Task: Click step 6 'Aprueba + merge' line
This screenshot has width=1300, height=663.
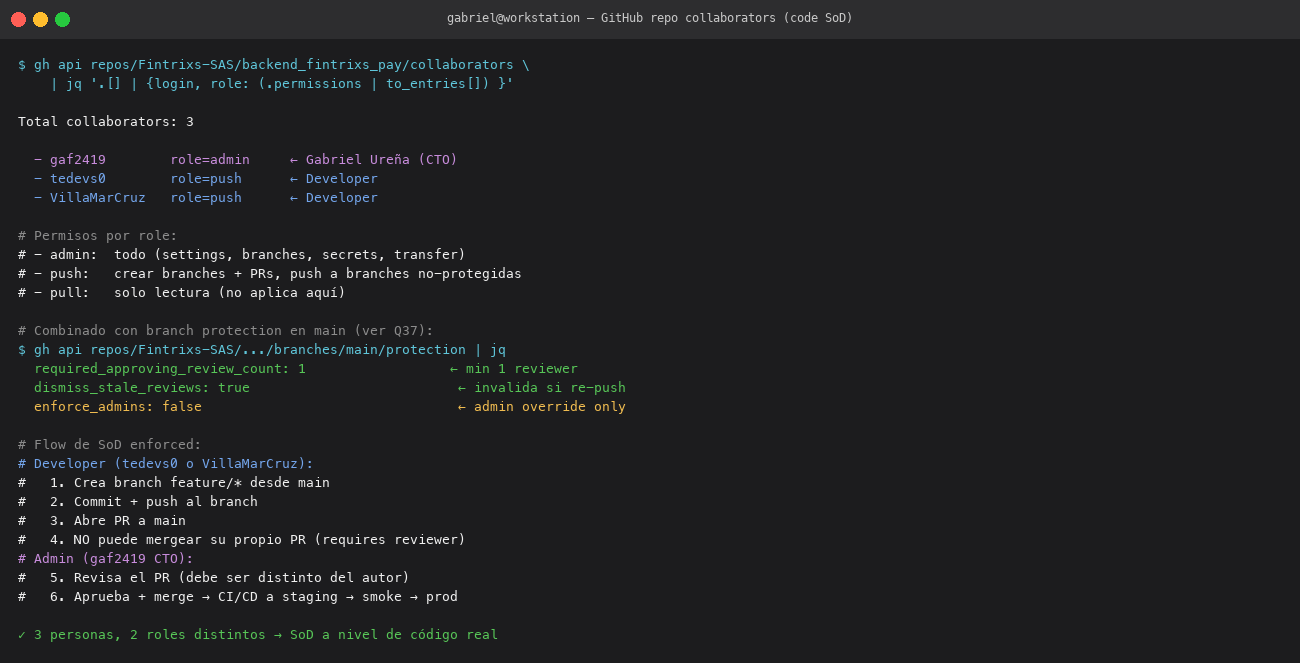Action: pos(238,597)
